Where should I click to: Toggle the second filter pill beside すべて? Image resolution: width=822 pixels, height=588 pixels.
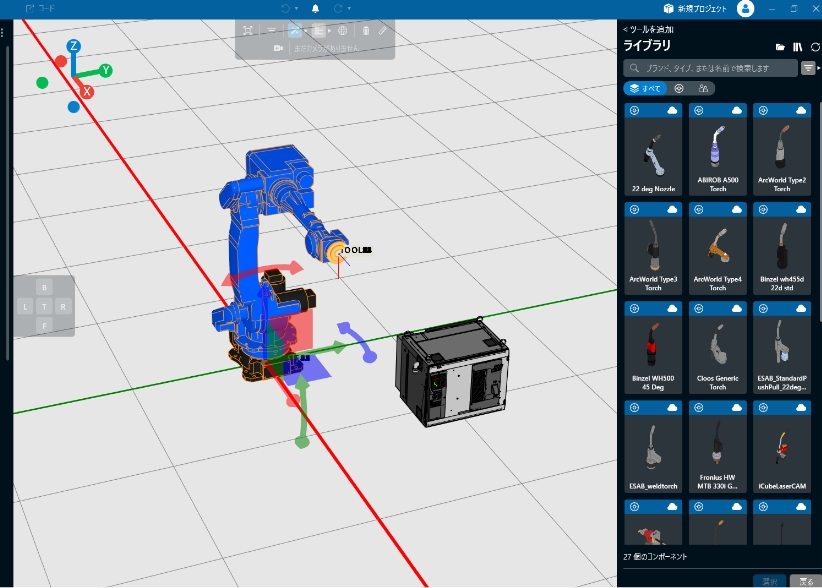tap(679, 88)
